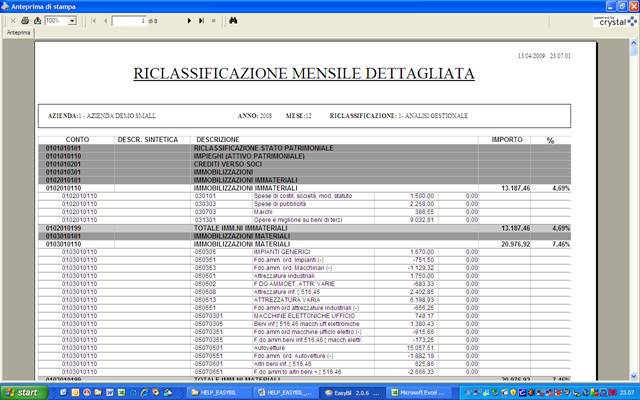Jump to last page button
Screen dimensions: 640x400
point(201,20)
